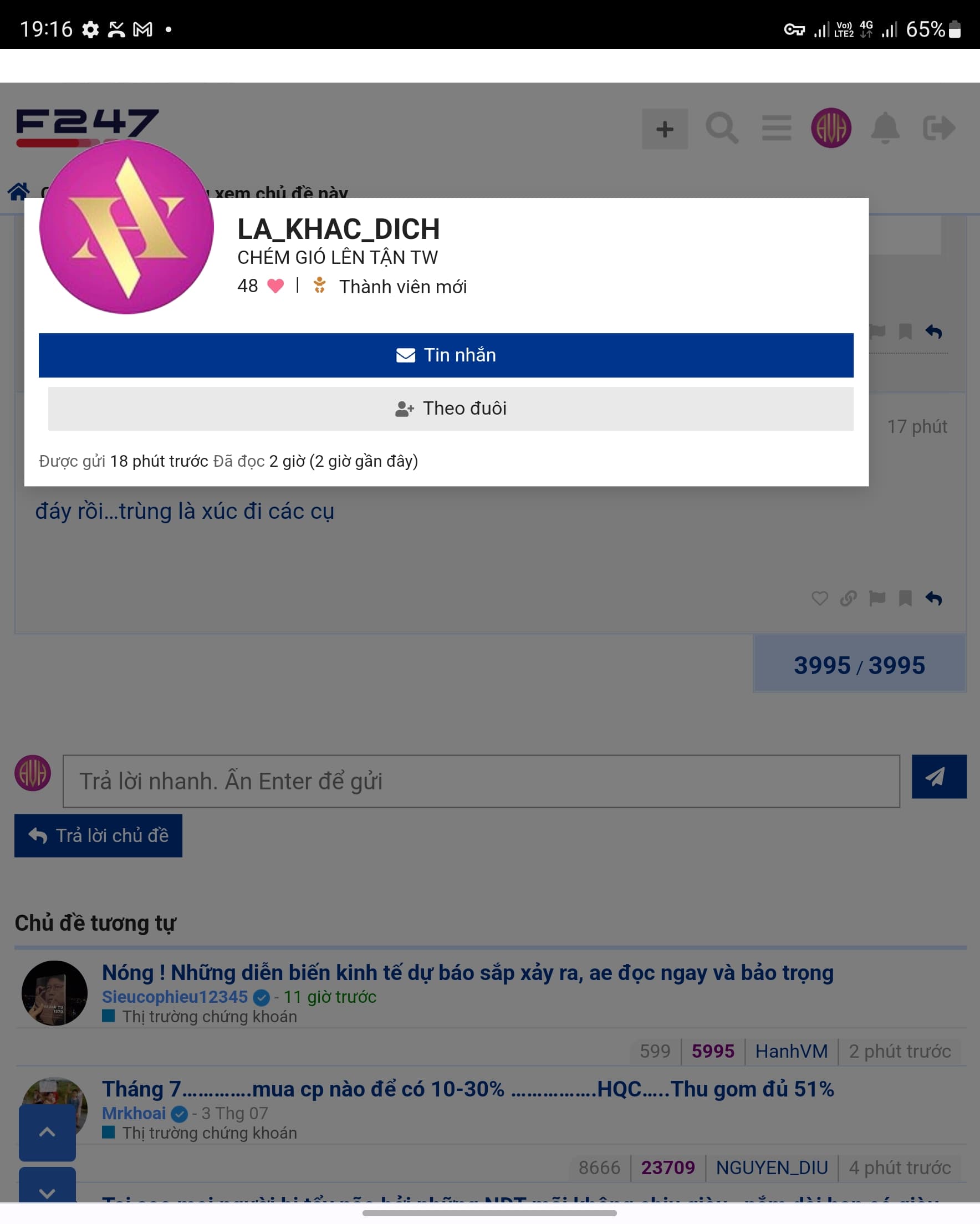Open user avatar in header
This screenshot has width=980, height=1224.
pos(831,128)
